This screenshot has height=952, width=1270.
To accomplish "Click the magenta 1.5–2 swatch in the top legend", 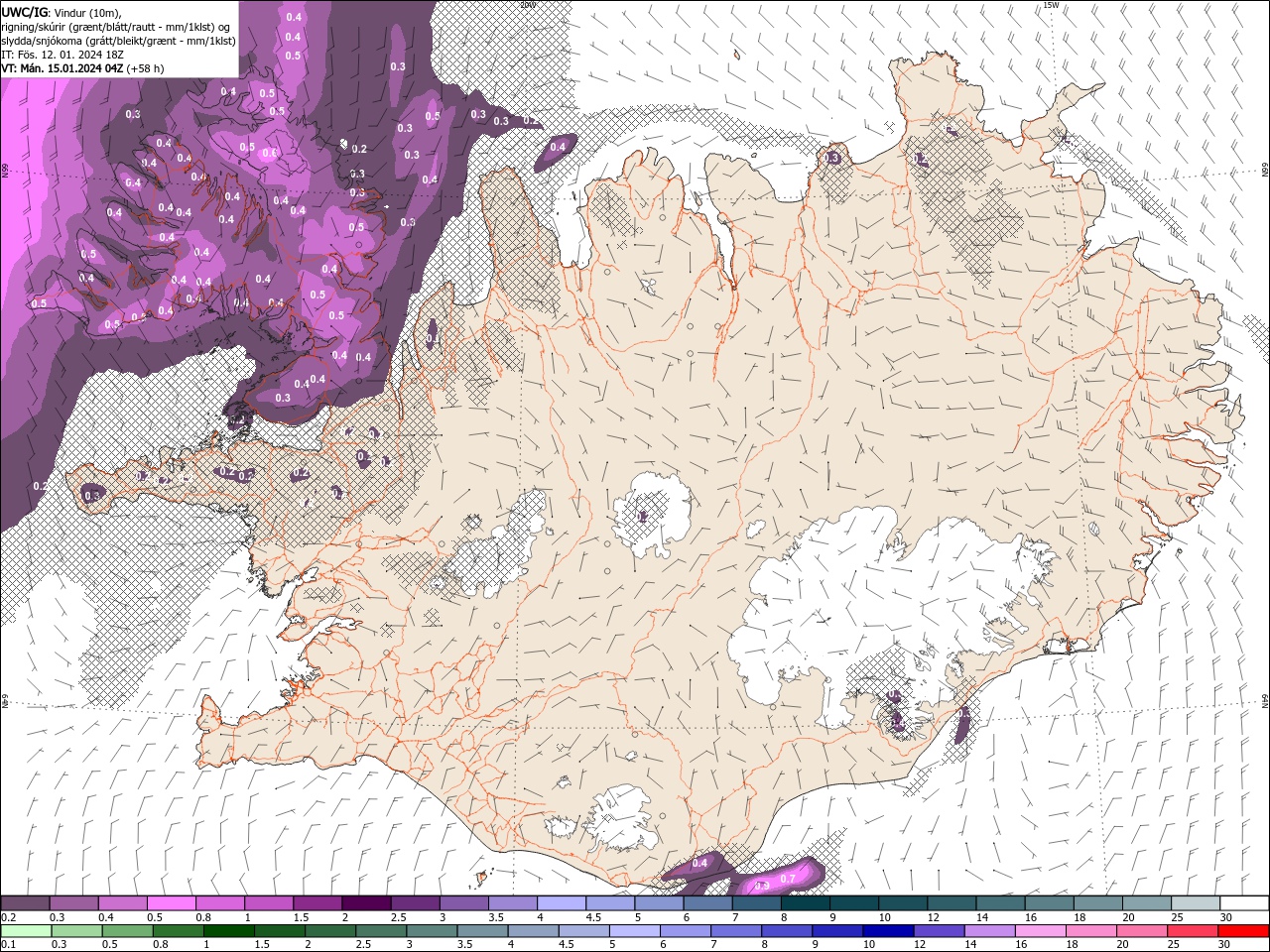I will [x=317, y=903].
